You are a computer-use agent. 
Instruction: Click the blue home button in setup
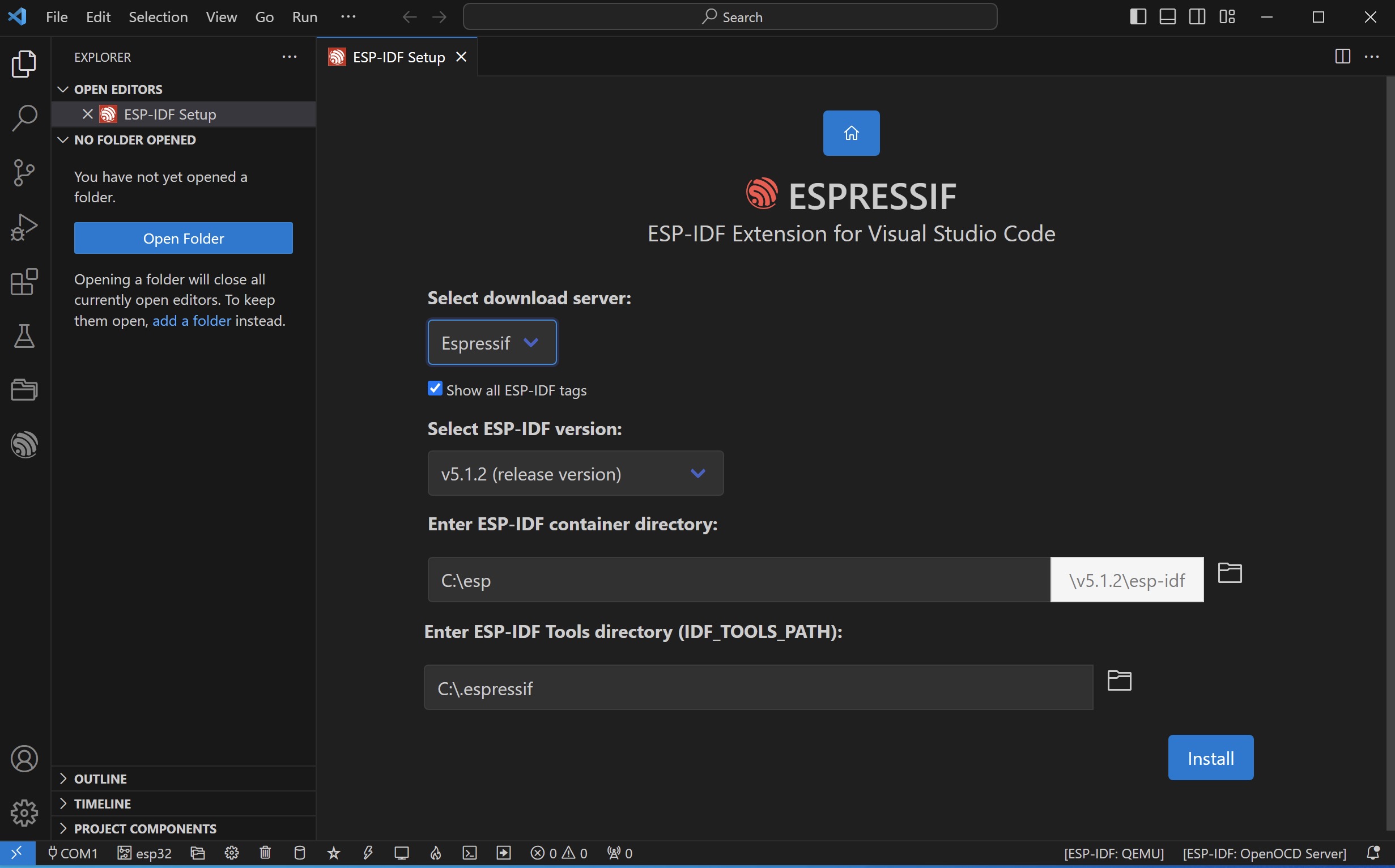tap(852, 133)
